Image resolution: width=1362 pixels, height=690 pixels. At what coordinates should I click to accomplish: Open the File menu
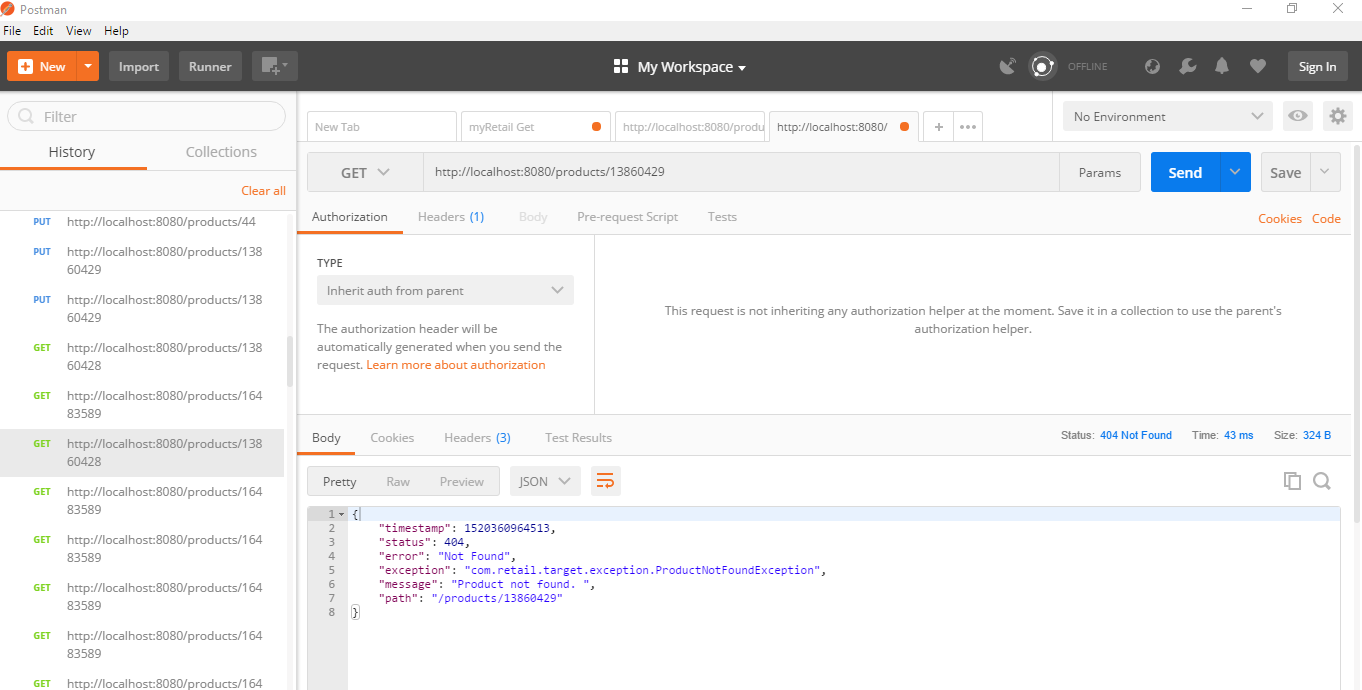coord(12,31)
